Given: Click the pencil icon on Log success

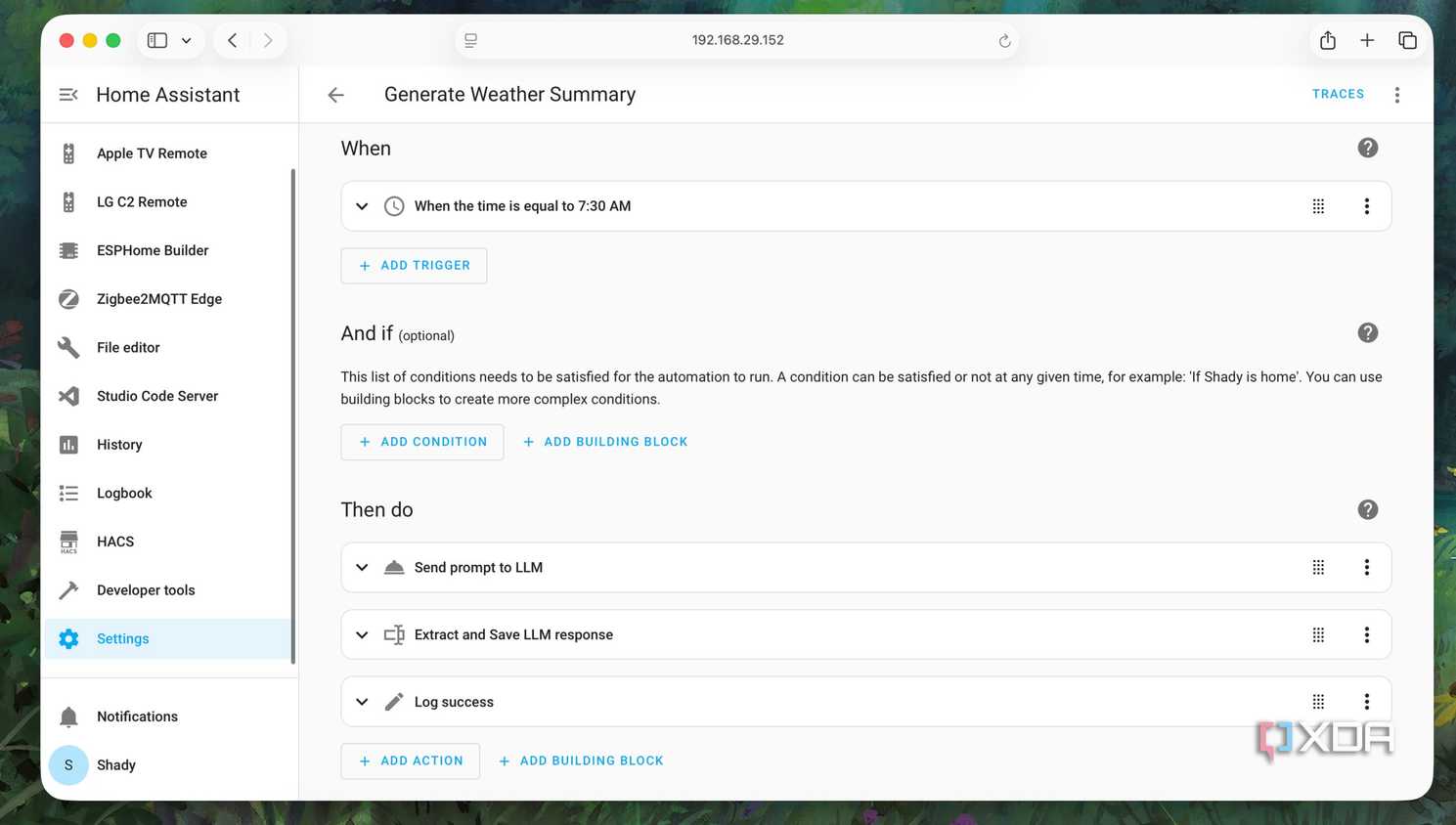Looking at the screenshot, I should tap(394, 702).
